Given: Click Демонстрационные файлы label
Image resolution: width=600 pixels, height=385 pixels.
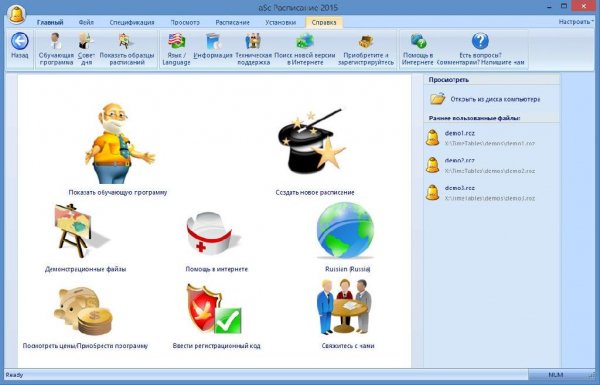Looking at the screenshot, I should click(85, 269).
